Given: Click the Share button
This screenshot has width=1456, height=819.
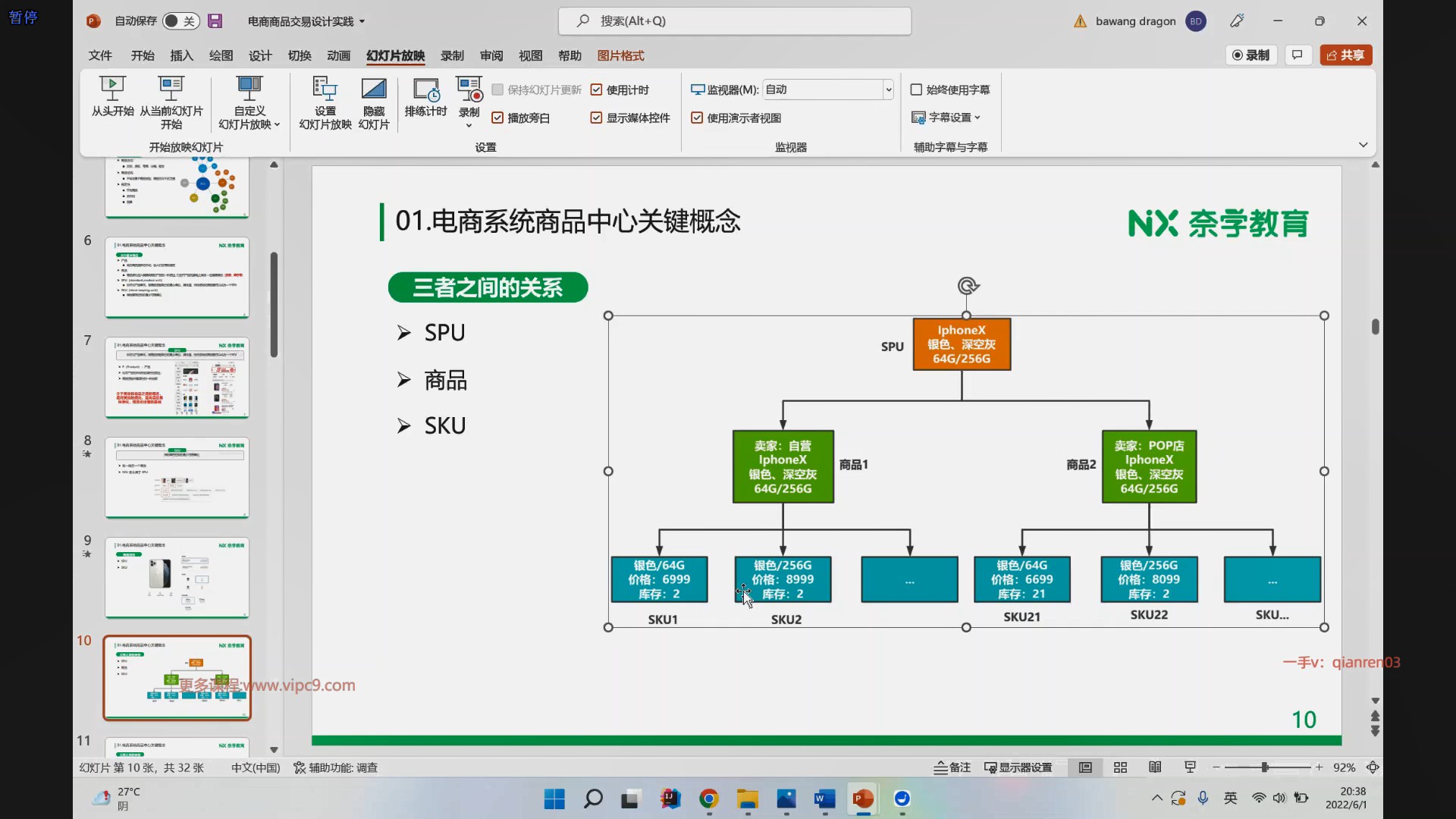Looking at the screenshot, I should tap(1346, 55).
